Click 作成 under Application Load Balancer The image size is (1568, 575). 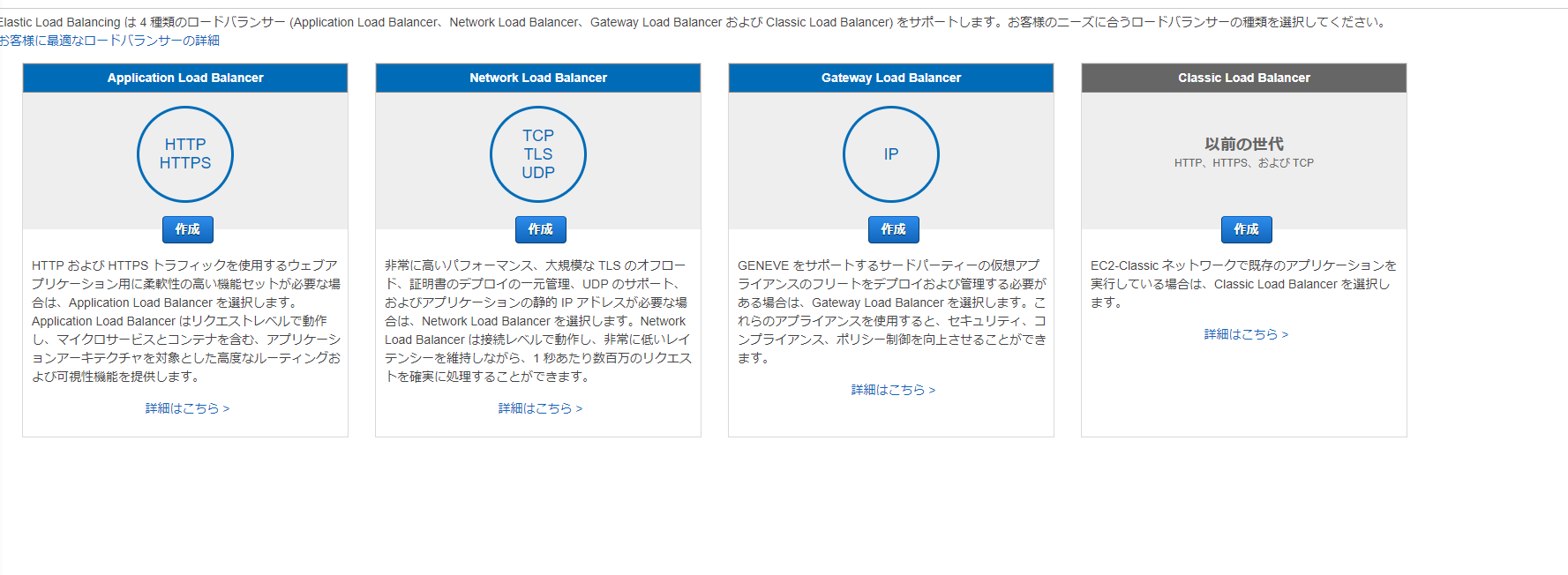188,229
